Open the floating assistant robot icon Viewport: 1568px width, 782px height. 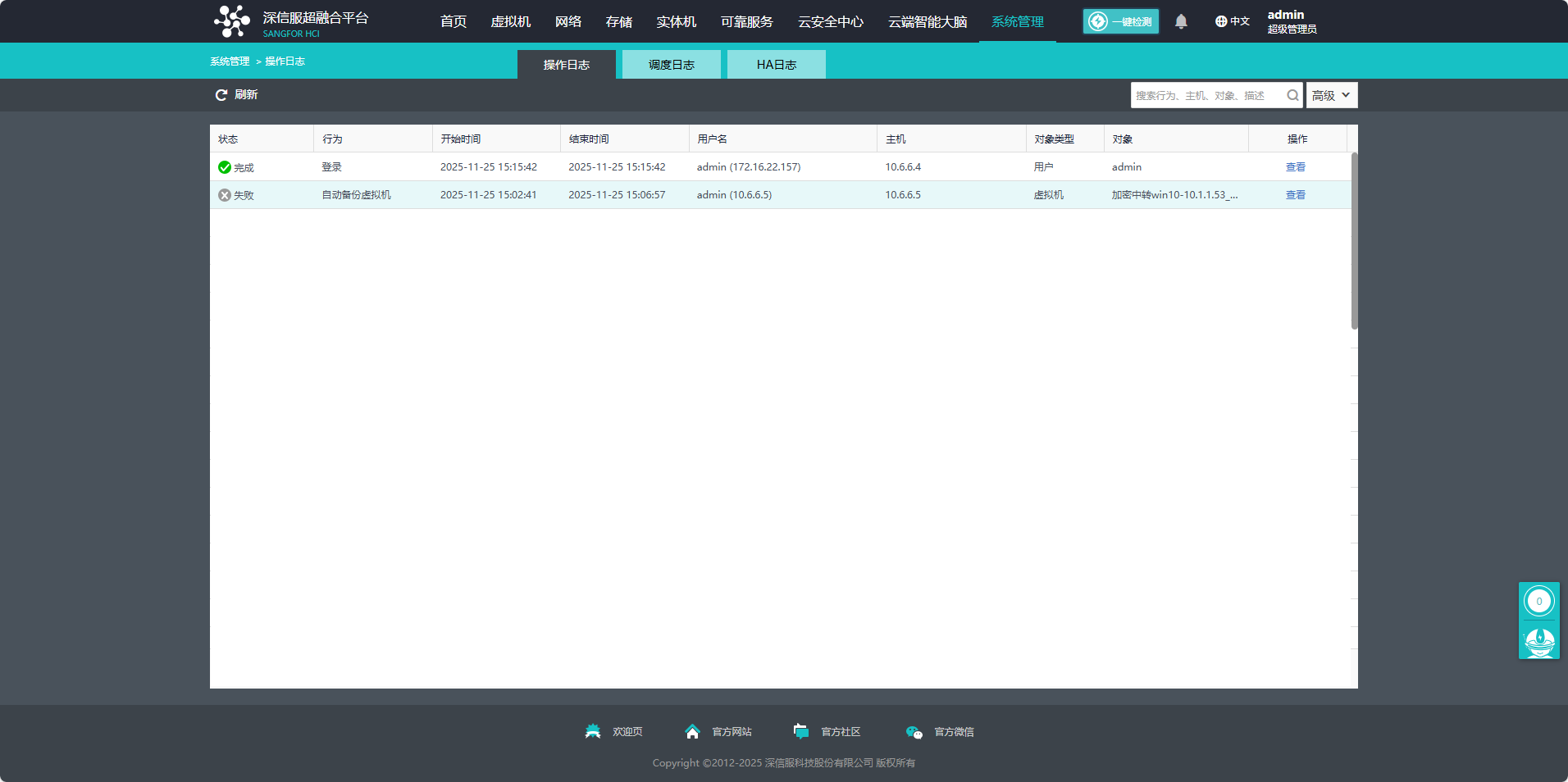(x=1539, y=641)
